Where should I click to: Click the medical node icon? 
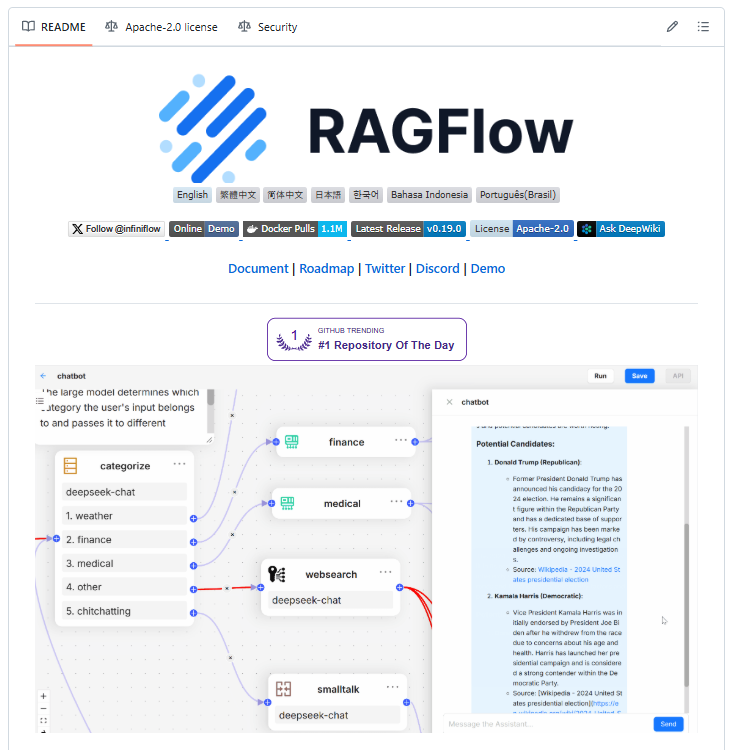click(x=287, y=503)
